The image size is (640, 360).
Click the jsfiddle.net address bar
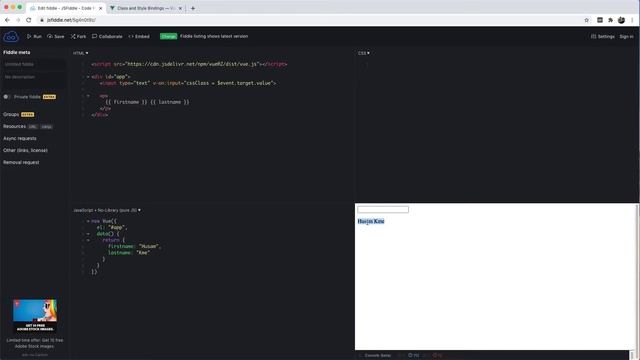[x=310, y=20]
